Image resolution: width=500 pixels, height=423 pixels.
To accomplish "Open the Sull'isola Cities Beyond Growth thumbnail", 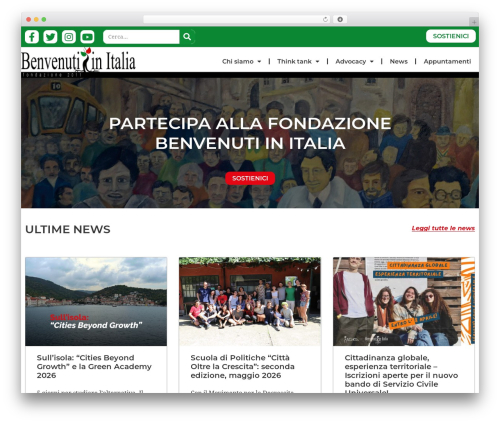I will (96, 301).
